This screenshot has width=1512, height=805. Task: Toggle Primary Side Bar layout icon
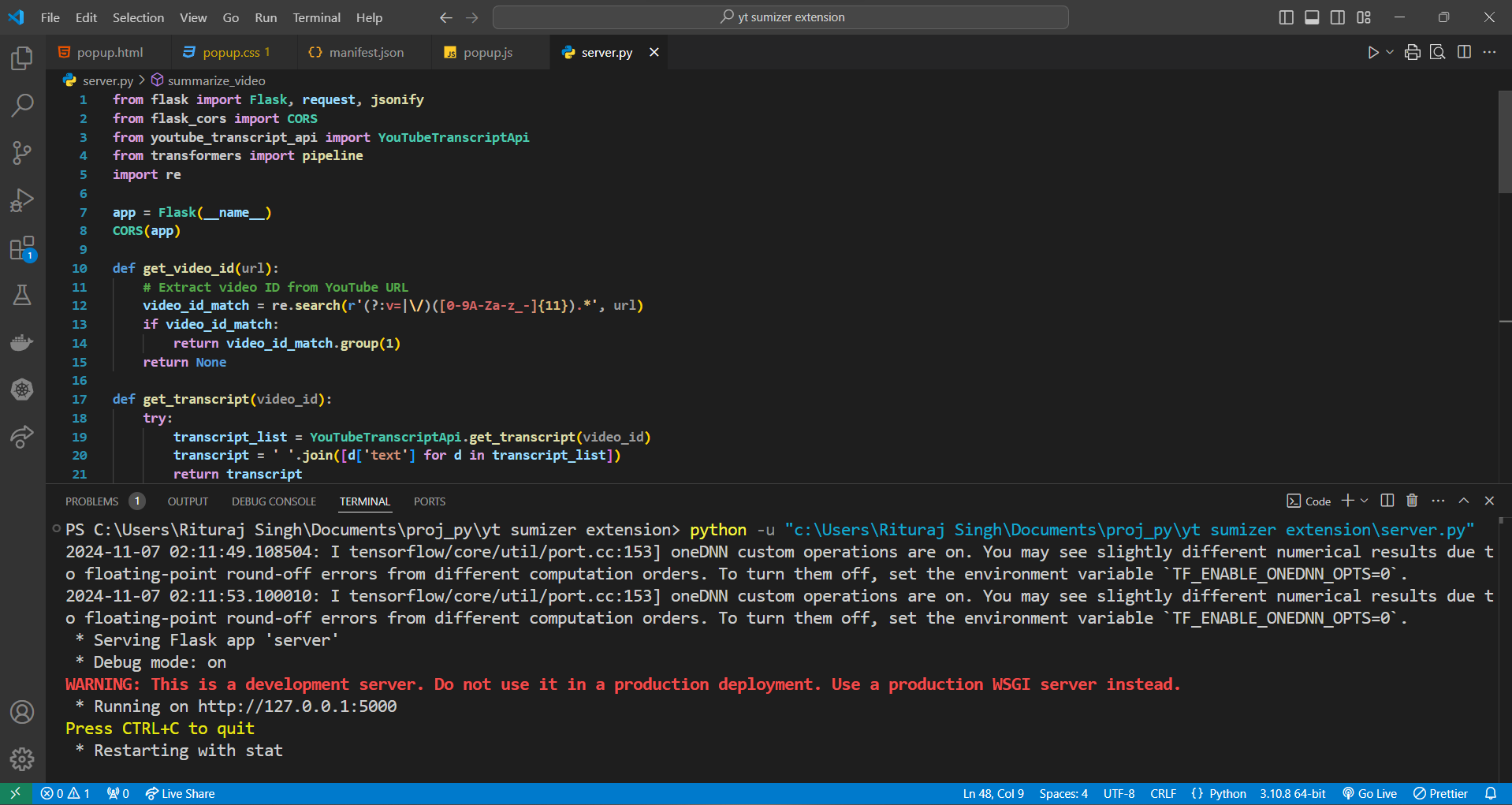pos(1286,17)
